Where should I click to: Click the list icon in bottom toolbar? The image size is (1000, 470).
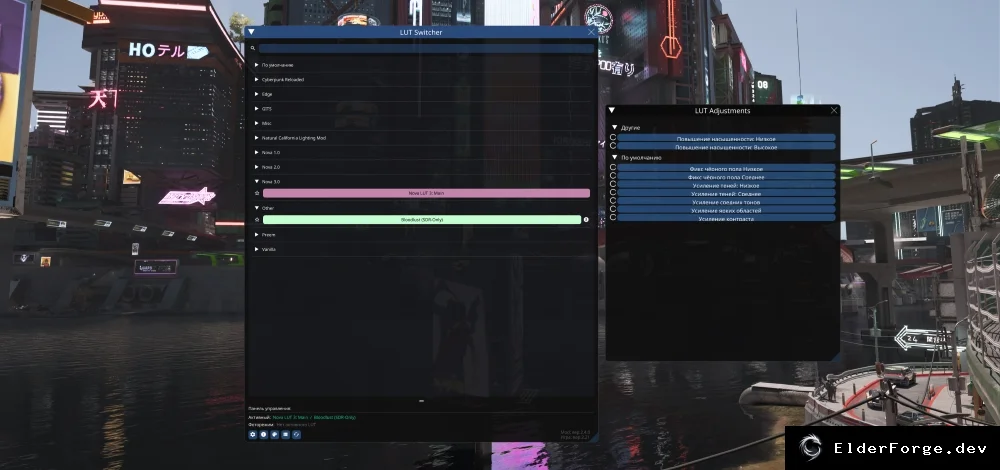285,434
